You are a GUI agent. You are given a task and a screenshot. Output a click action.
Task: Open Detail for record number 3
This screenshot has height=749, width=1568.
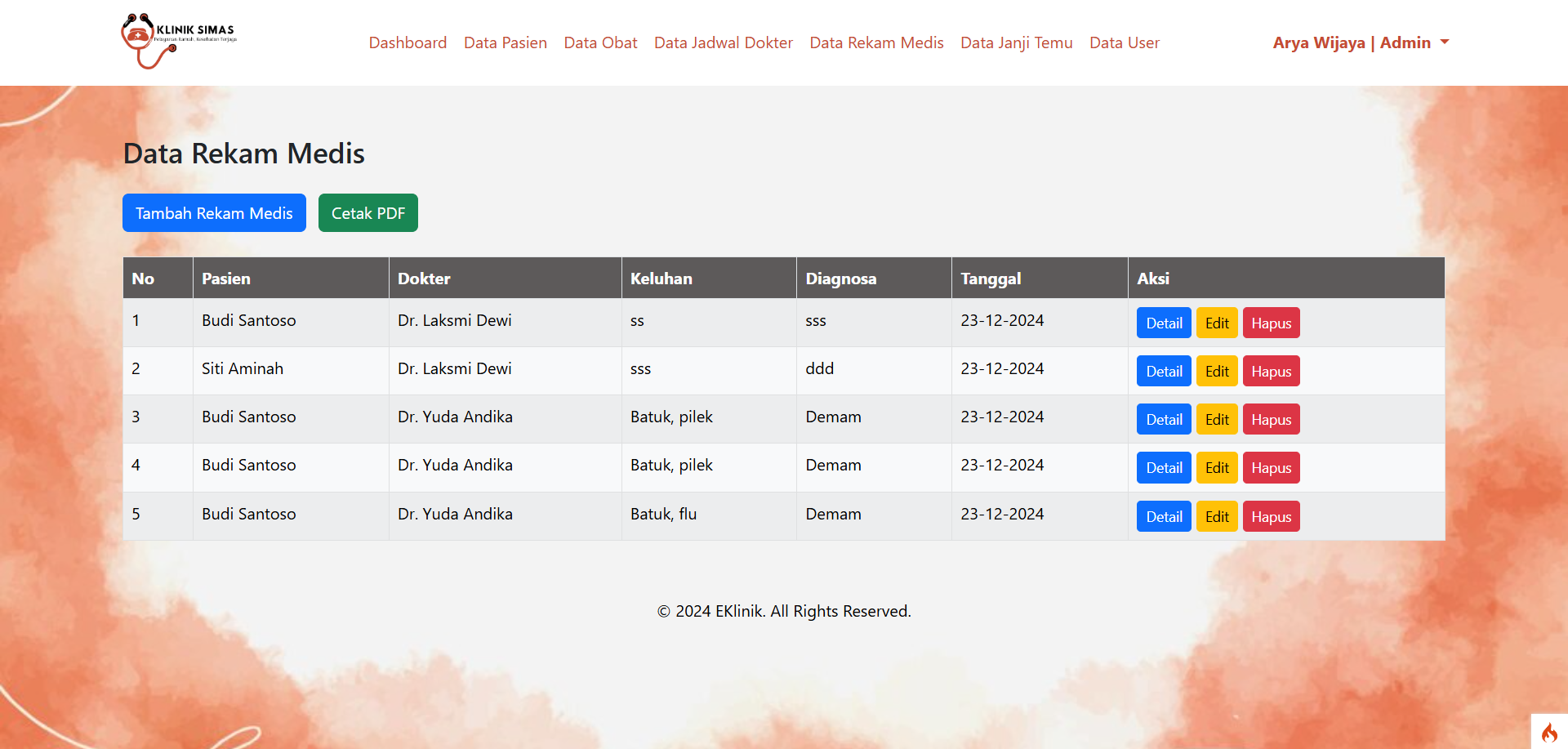pyautogui.click(x=1164, y=419)
